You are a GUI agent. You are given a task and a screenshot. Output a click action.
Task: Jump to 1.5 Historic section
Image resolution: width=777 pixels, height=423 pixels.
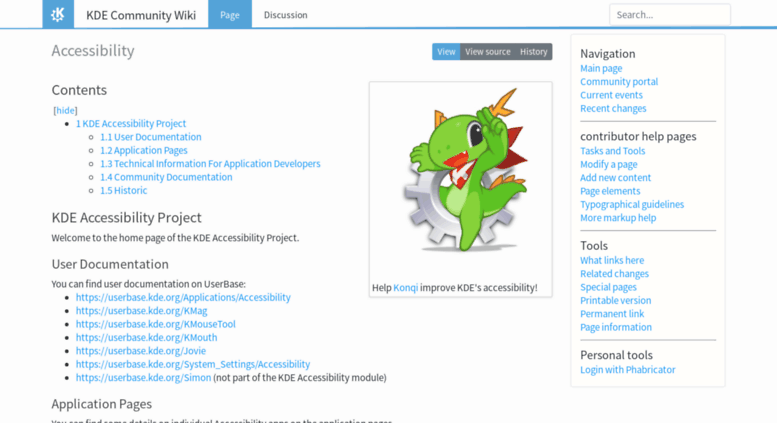click(123, 190)
